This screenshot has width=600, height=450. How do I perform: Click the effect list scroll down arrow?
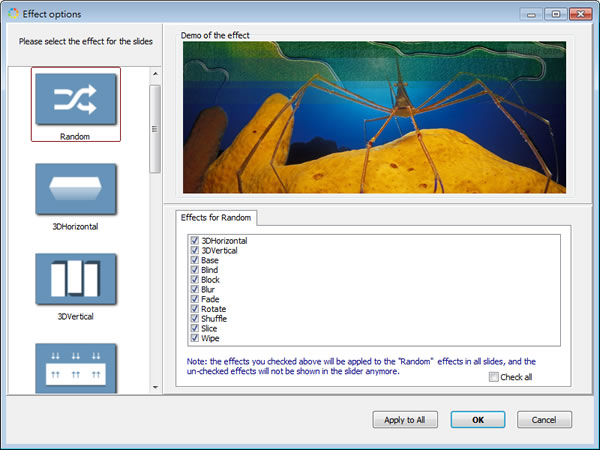coord(155,387)
